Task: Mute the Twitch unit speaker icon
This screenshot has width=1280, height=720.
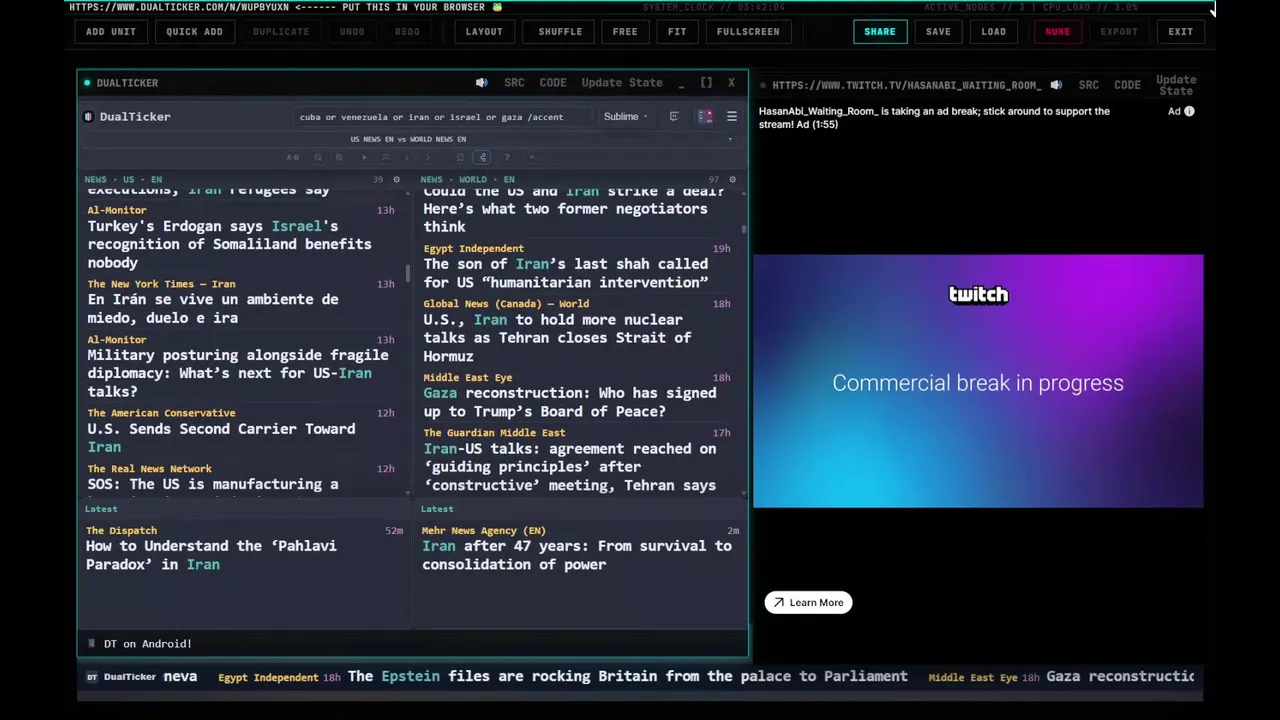Action: coord(1056,85)
